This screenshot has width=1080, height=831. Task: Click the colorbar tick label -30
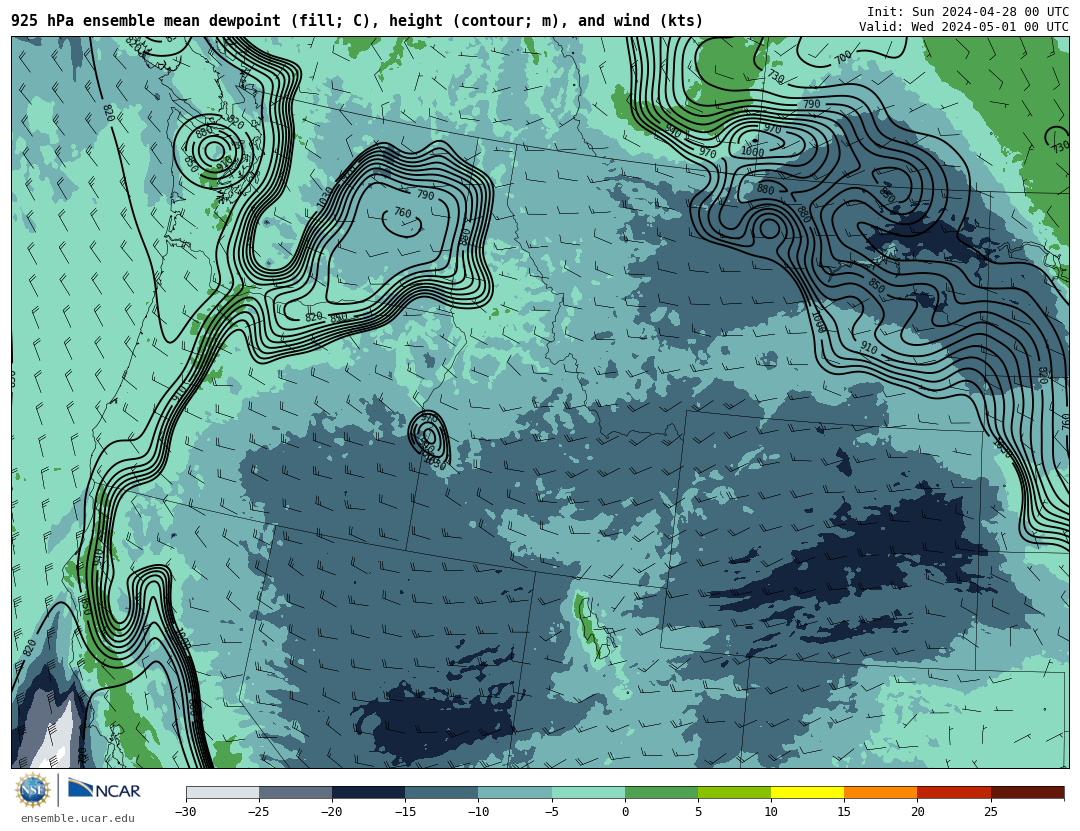pos(185,812)
